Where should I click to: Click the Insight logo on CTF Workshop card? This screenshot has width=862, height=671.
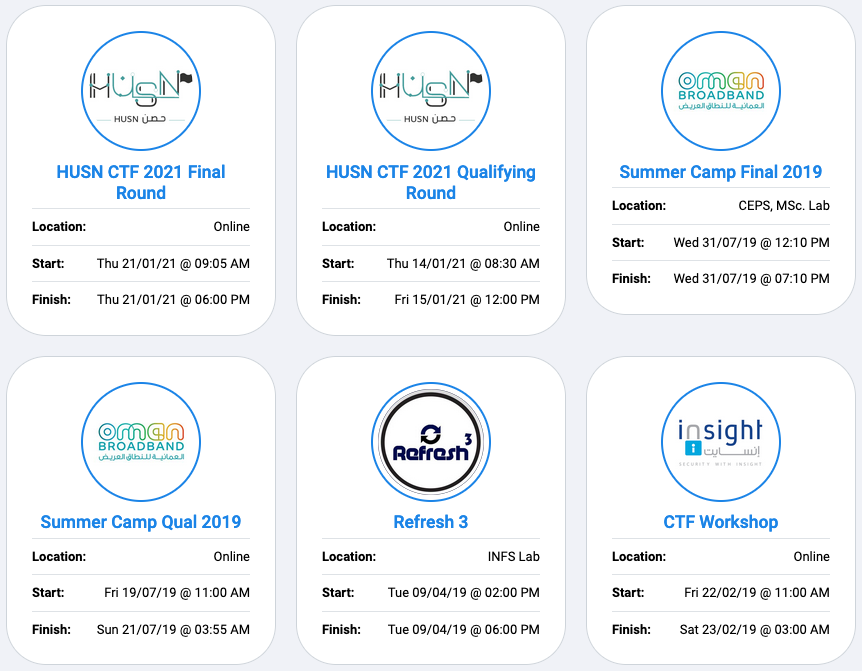coord(720,441)
